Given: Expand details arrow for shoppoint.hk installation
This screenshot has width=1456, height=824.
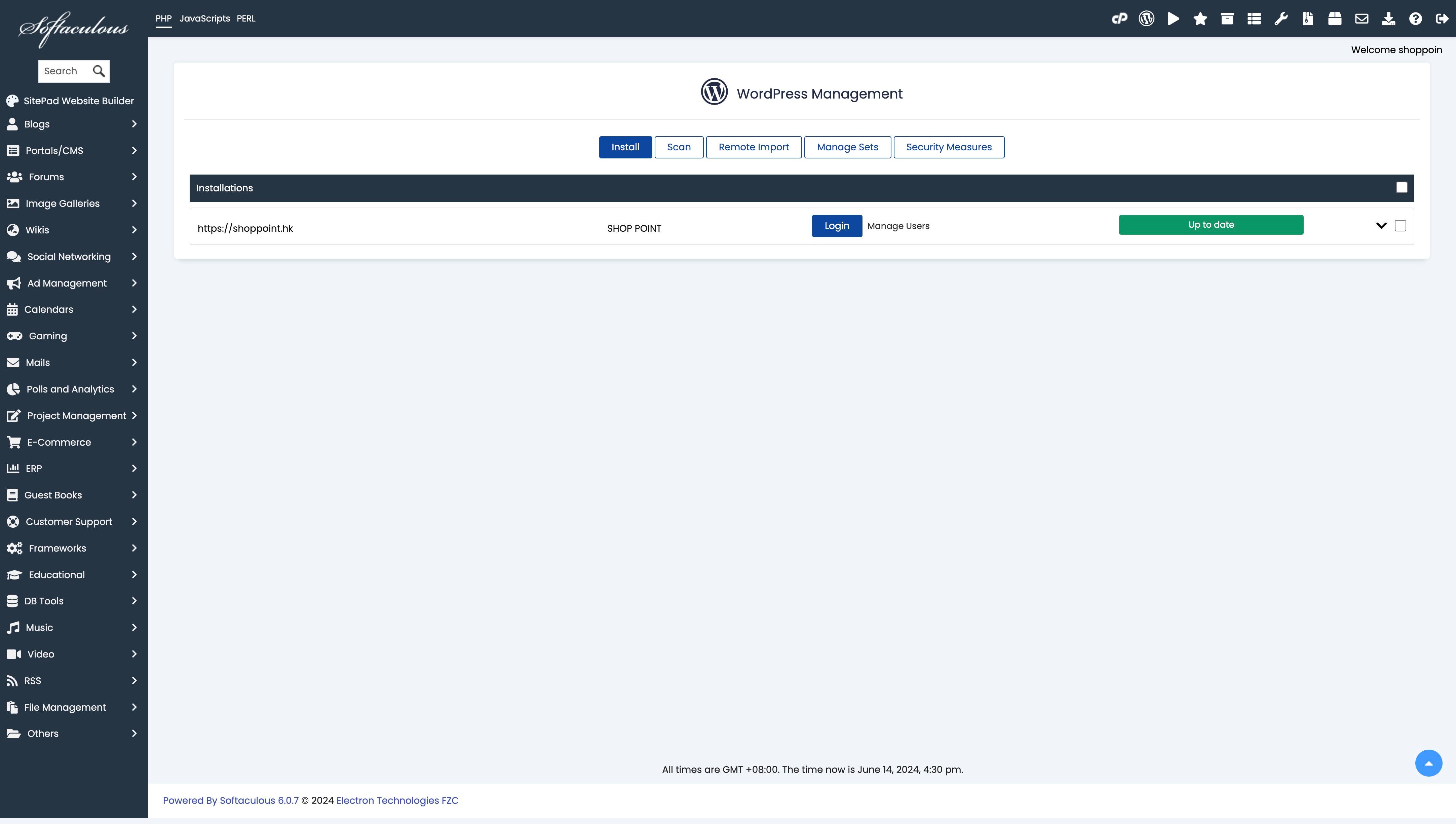Looking at the screenshot, I should tap(1381, 226).
